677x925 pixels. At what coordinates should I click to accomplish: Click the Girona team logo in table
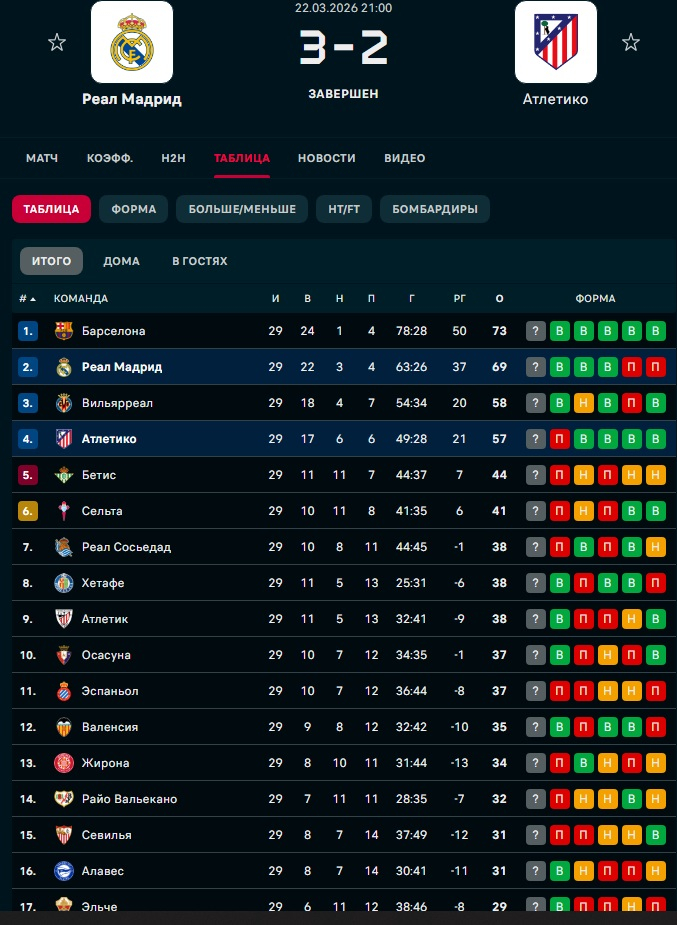(x=64, y=763)
